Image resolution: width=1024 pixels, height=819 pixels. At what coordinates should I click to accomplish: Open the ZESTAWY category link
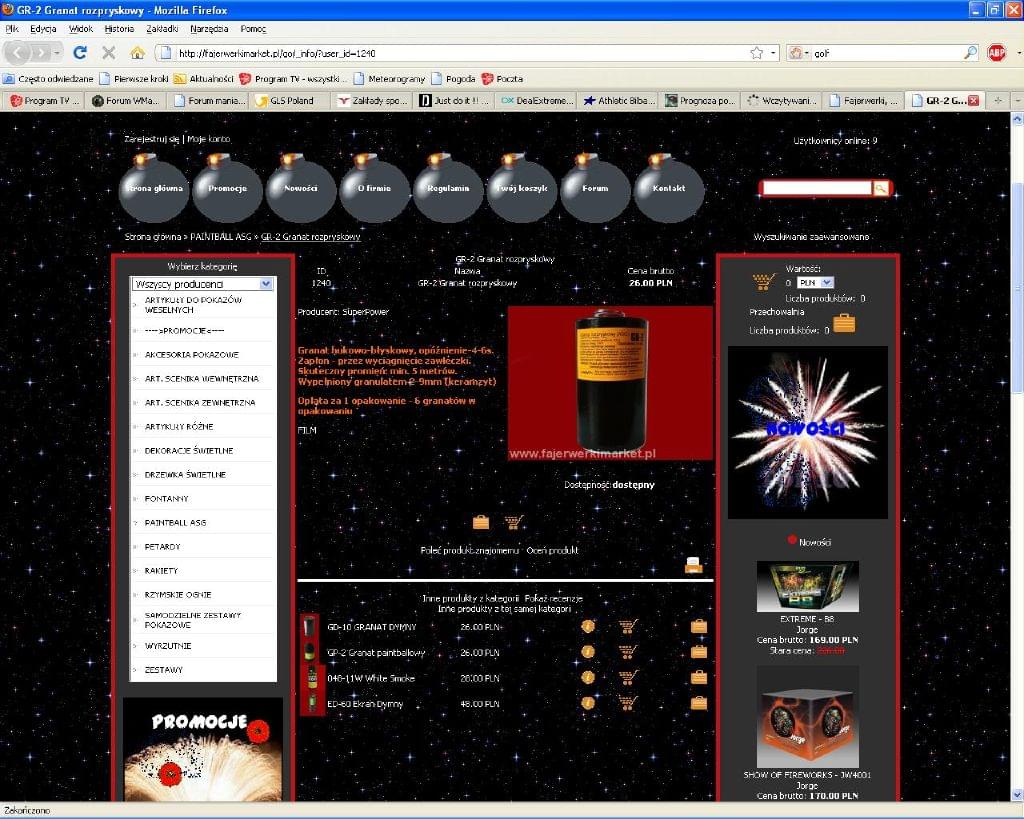163,670
